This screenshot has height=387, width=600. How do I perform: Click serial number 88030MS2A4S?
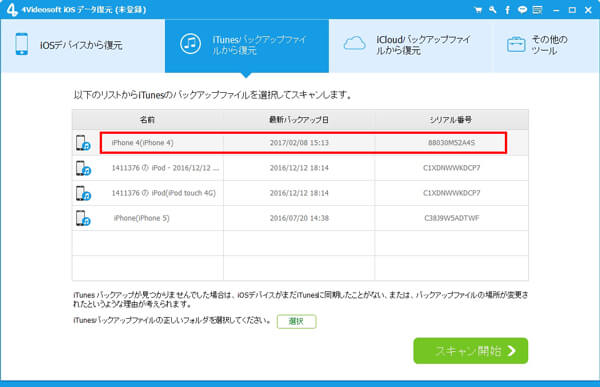[452, 143]
